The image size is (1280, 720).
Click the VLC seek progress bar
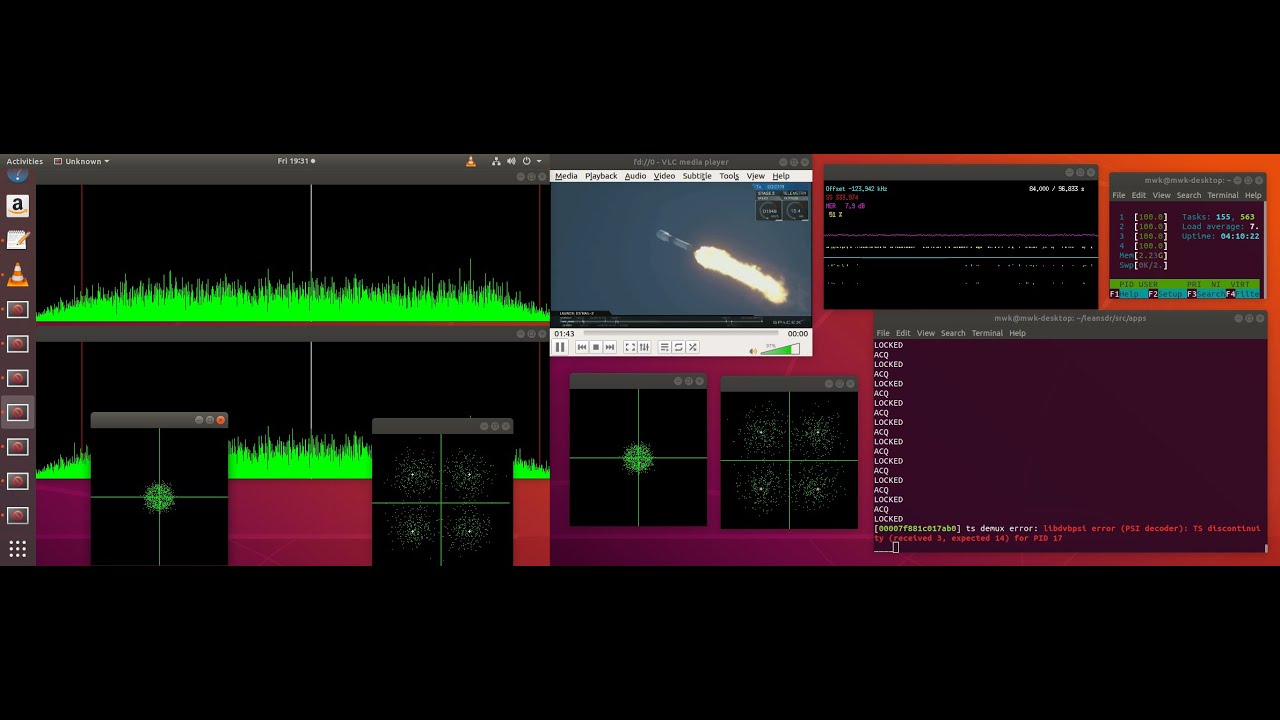(680, 334)
